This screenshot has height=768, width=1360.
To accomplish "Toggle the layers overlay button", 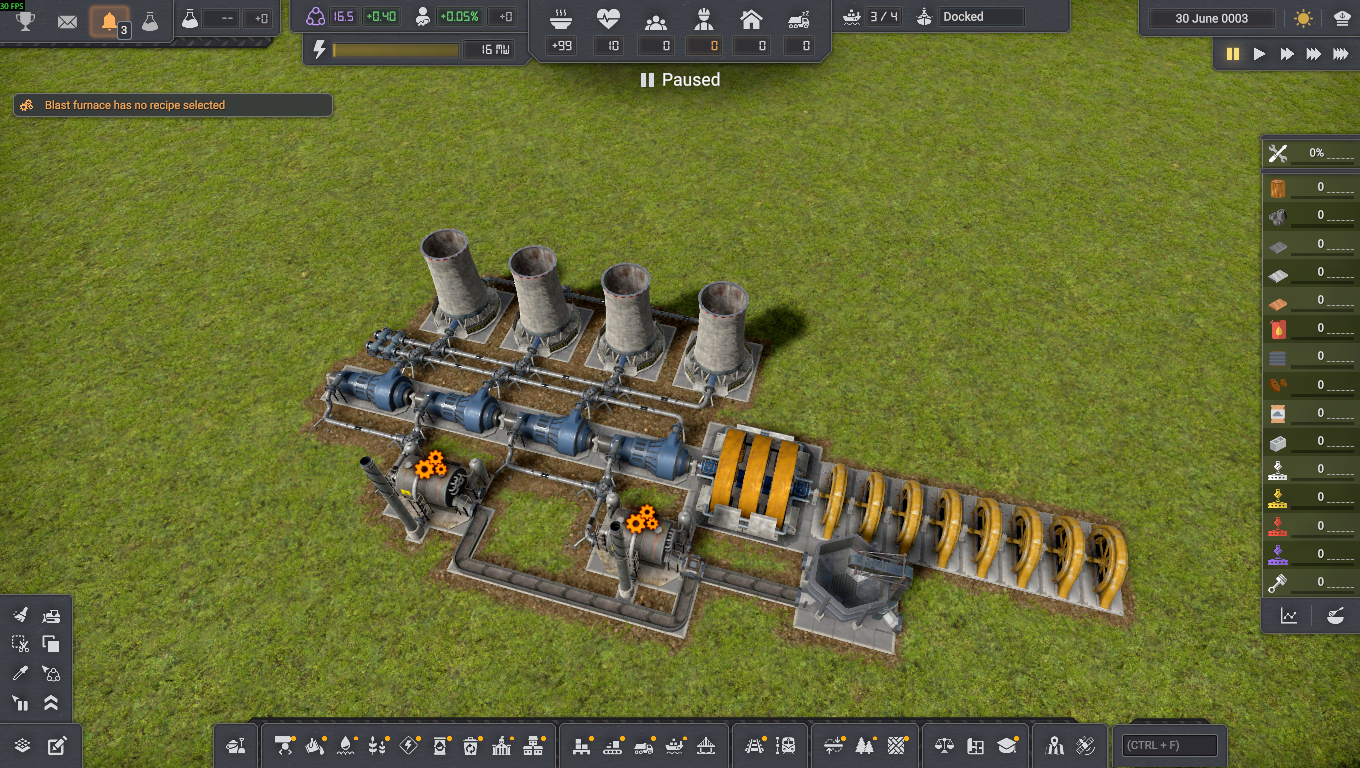I will coord(23,746).
